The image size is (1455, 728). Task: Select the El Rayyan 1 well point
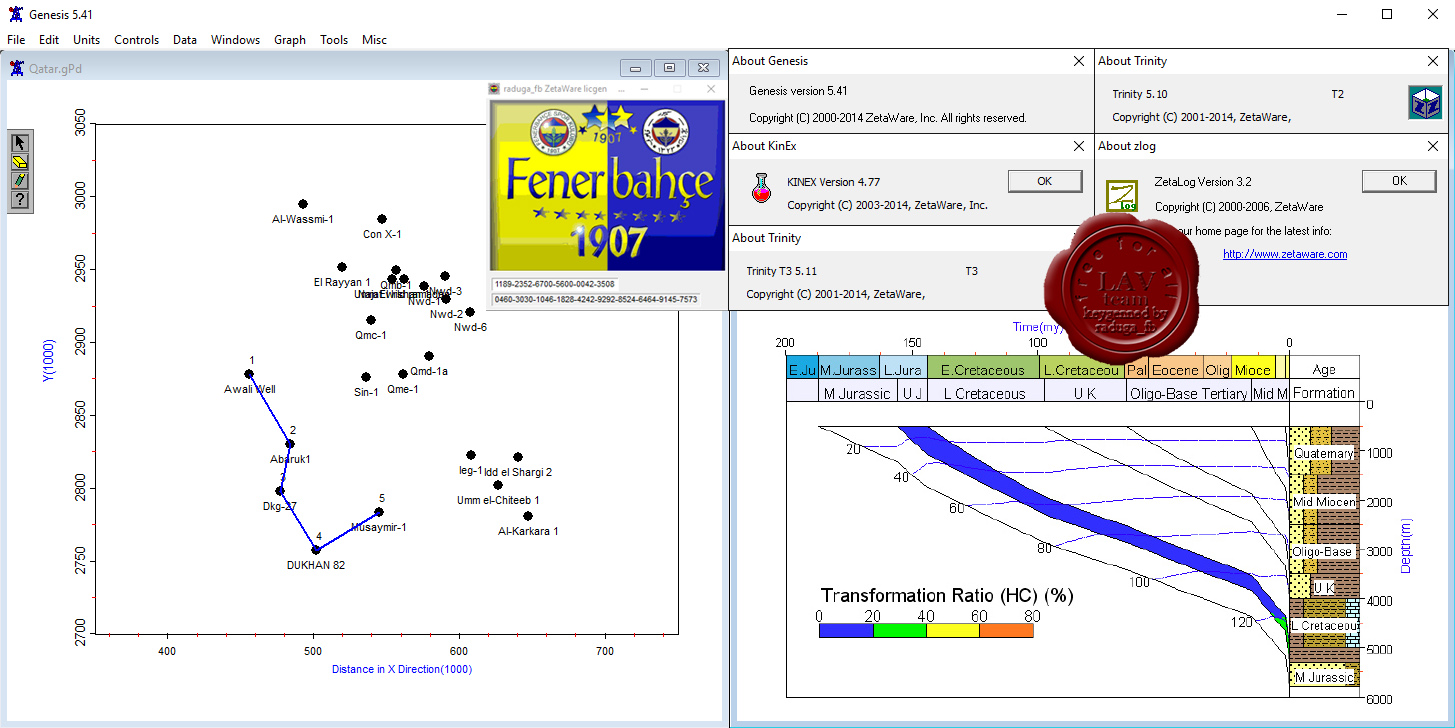pos(342,267)
